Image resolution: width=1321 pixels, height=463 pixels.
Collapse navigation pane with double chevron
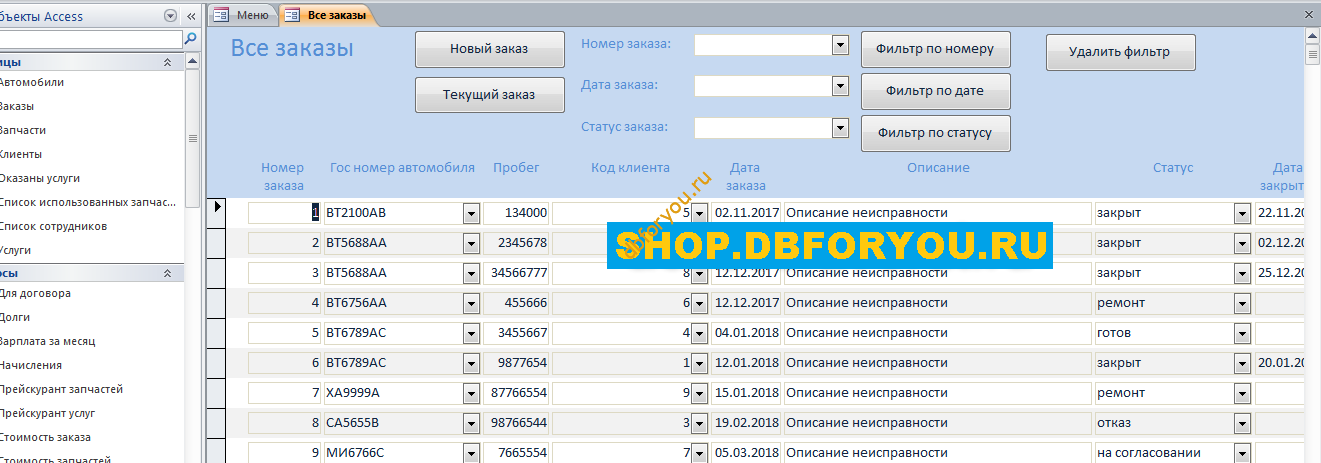coord(191,17)
